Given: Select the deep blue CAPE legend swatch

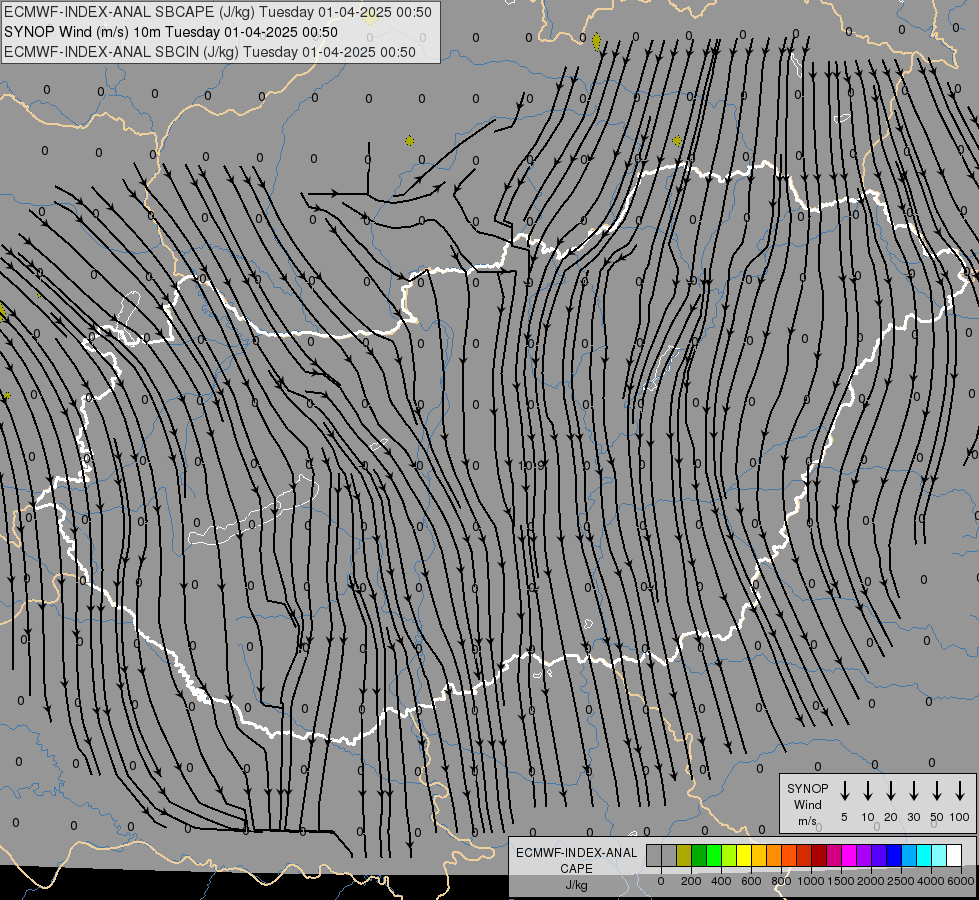Looking at the screenshot, I should pos(893,855).
